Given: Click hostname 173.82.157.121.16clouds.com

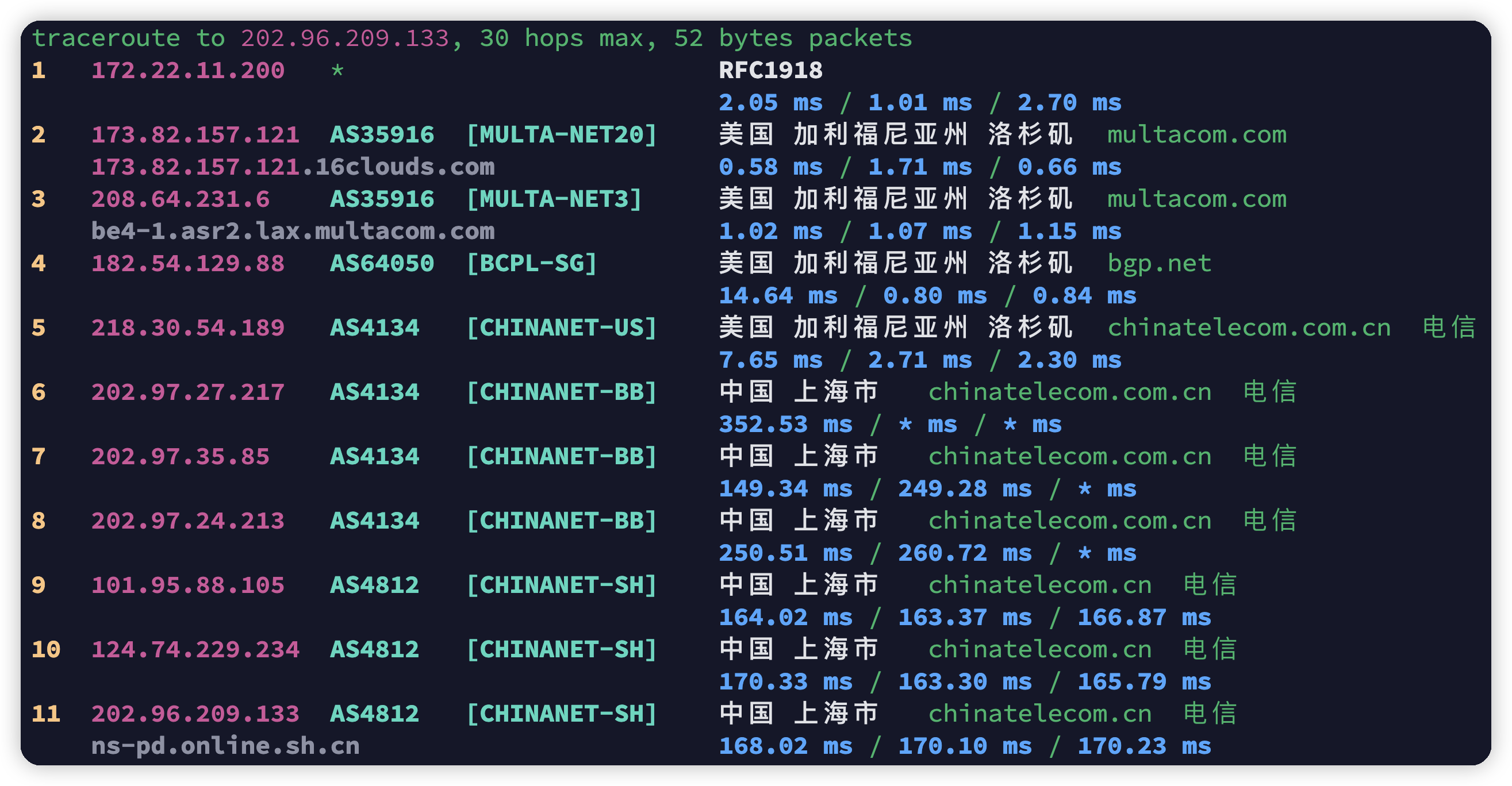Looking at the screenshot, I should (293, 168).
